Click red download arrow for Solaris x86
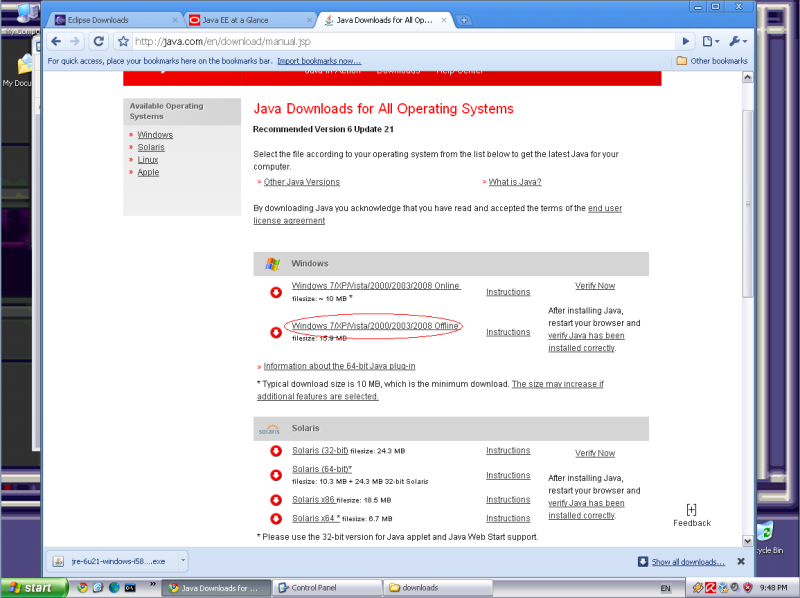The image size is (800, 598). pos(276,500)
